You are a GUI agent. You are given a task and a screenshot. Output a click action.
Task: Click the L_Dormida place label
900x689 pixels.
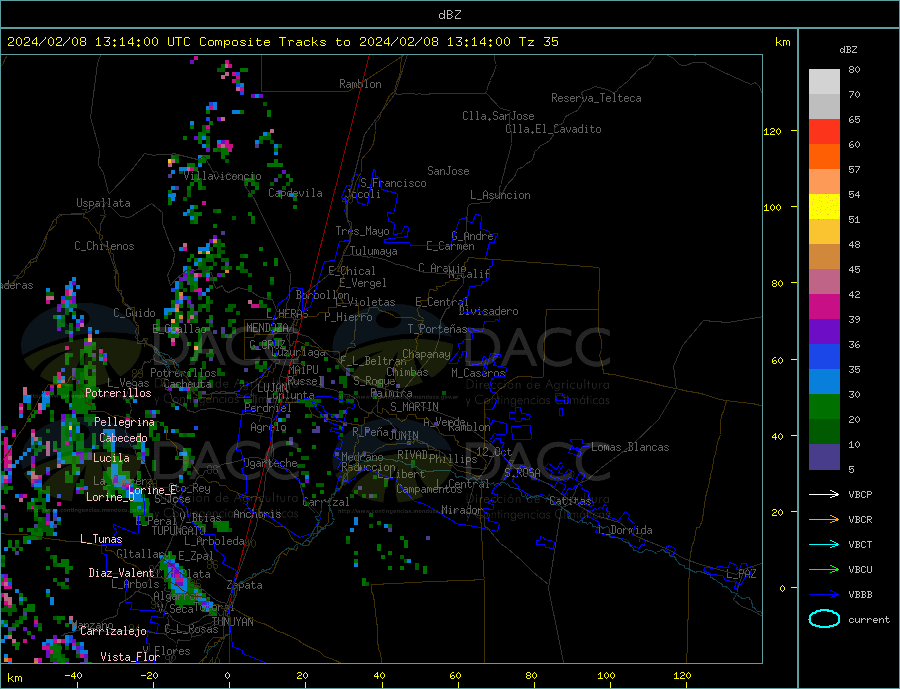click(628, 530)
